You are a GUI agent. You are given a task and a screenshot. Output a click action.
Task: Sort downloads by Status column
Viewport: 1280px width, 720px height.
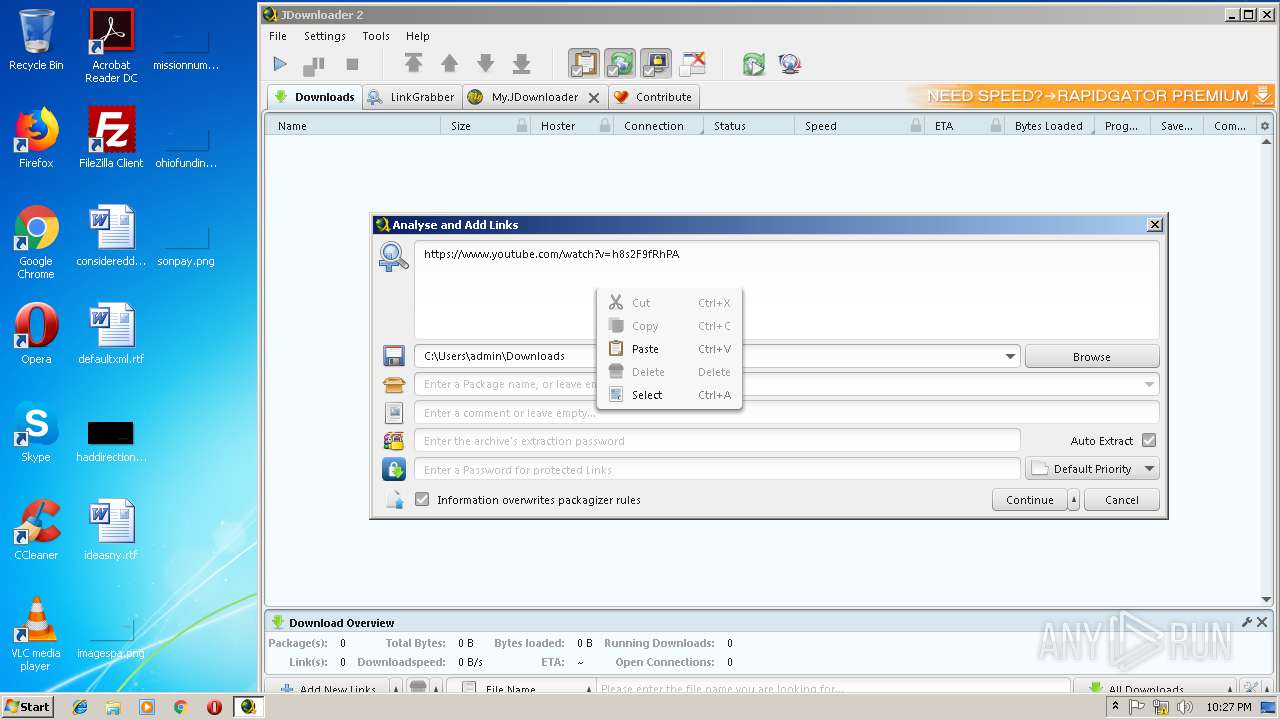click(x=749, y=126)
